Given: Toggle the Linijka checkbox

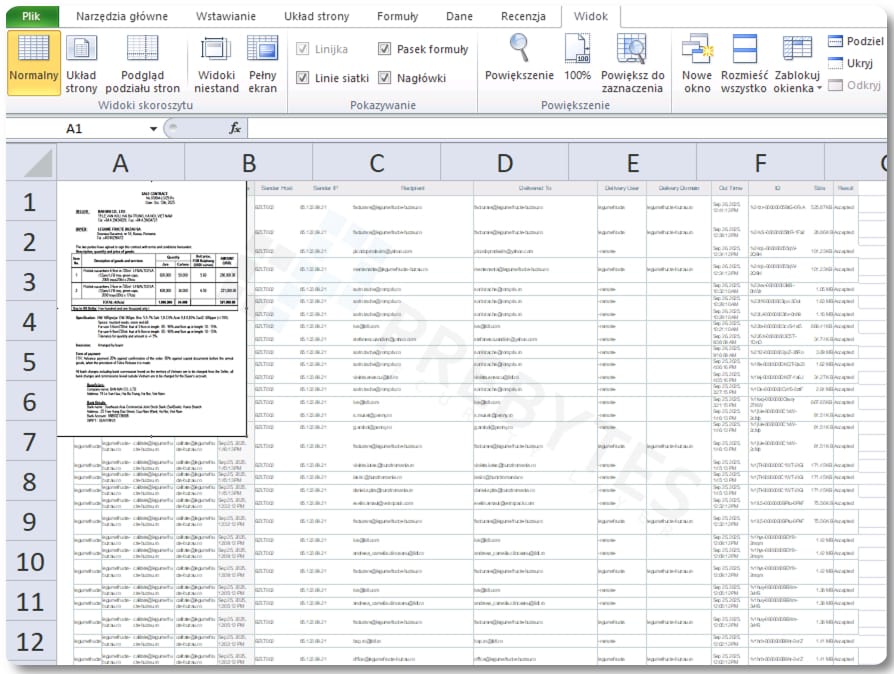Looking at the screenshot, I should click(303, 49).
